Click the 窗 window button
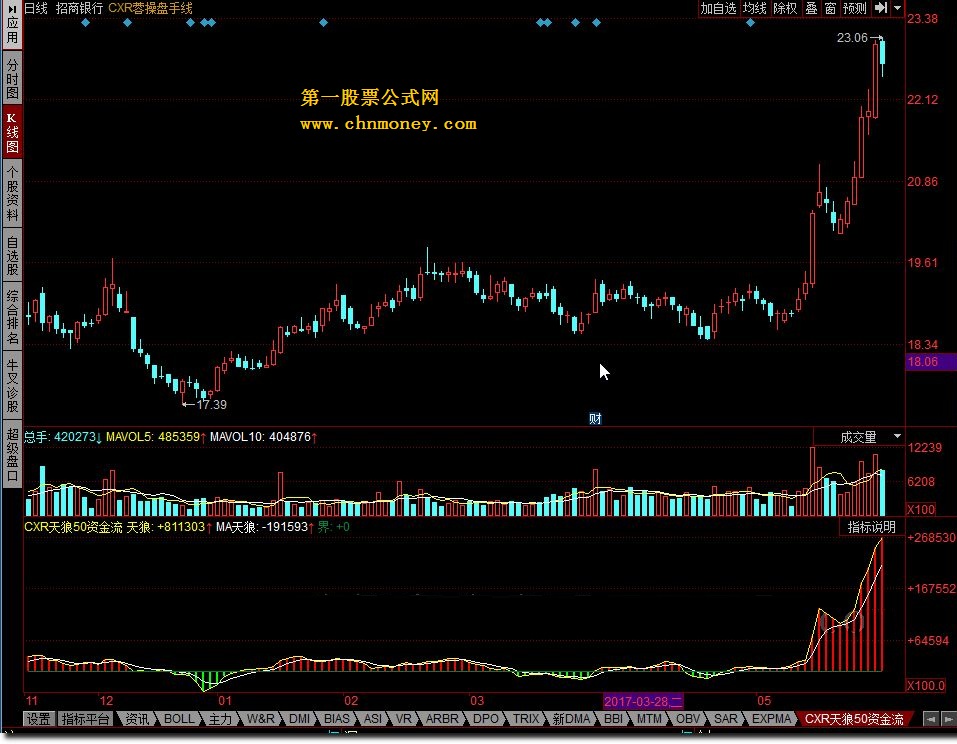The height and width of the screenshot is (744, 957). pos(830,8)
